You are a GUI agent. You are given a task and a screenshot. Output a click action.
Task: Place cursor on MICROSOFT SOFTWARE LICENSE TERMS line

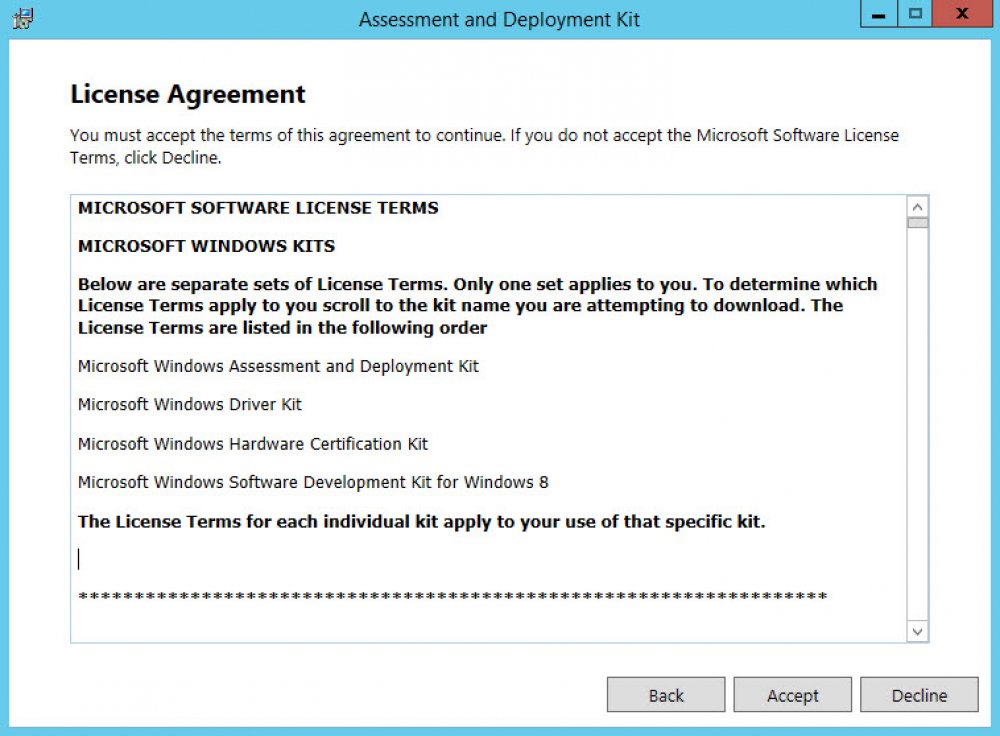tap(258, 208)
